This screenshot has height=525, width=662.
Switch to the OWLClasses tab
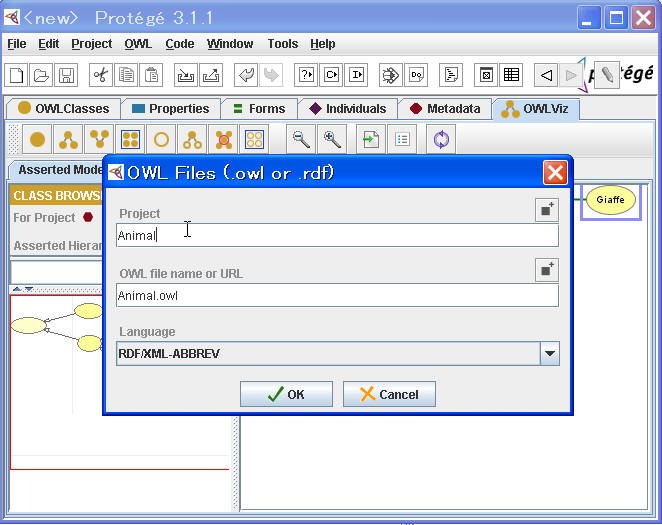pyautogui.click(x=63, y=108)
